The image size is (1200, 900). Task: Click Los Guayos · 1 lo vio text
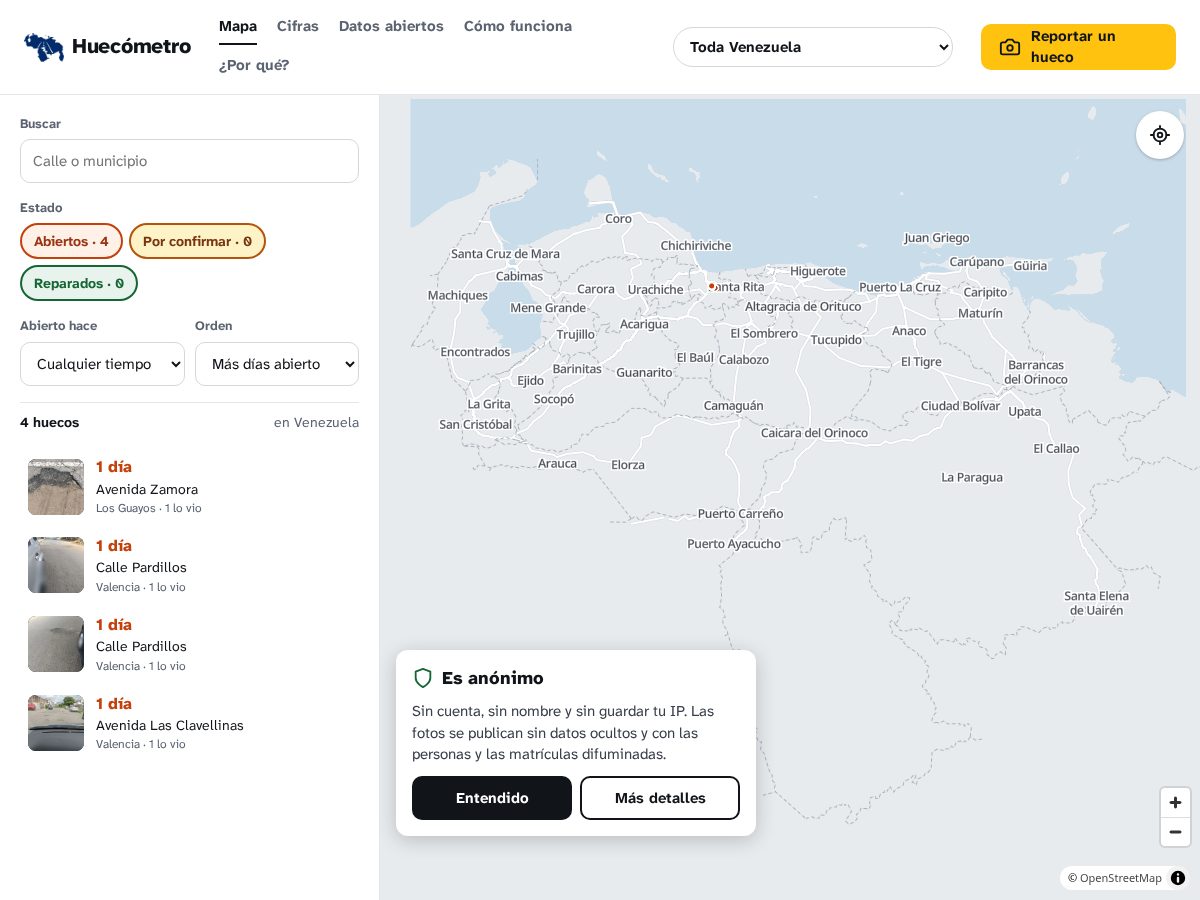tap(148, 508)
